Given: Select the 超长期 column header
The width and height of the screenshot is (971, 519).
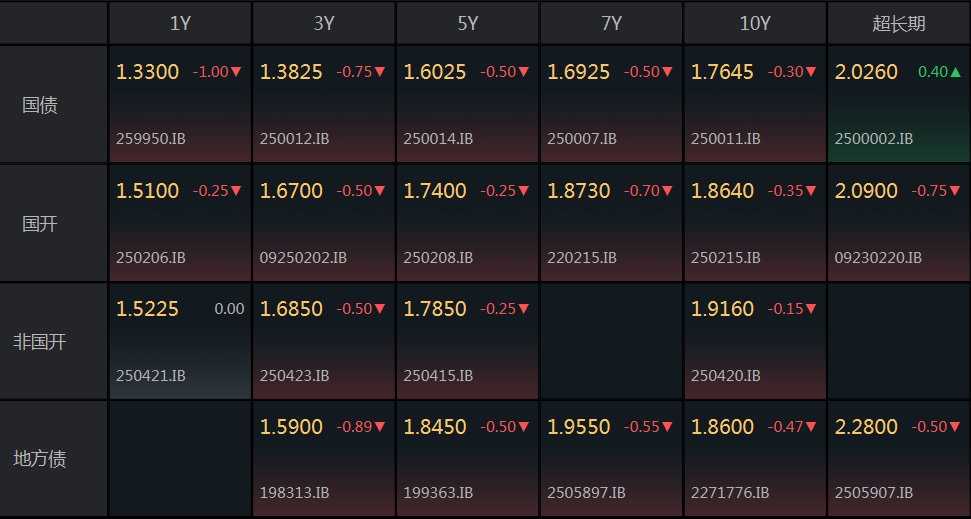Looking at the screenshot, I should [899, 24].
